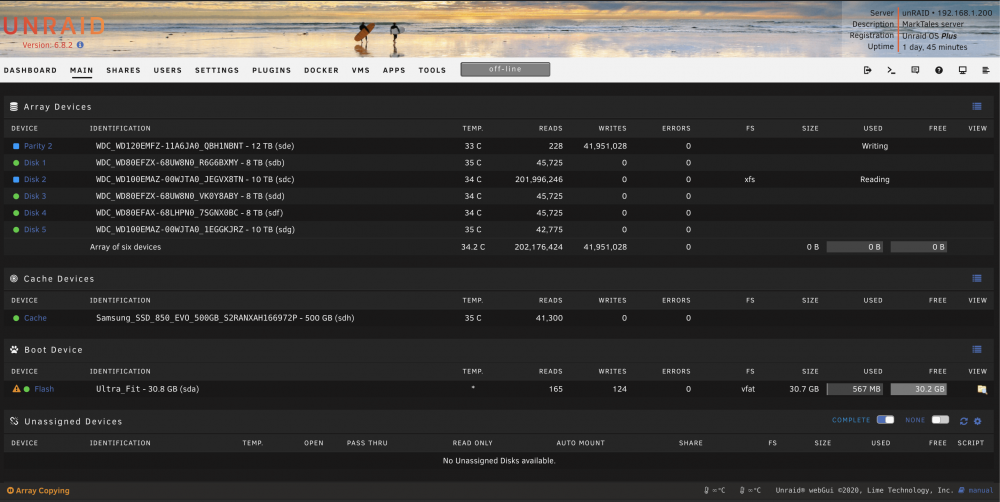Toggle list view icon in Boot Device header
The width and height of the screenshot is (1000, 502).
tap(976, 350)
